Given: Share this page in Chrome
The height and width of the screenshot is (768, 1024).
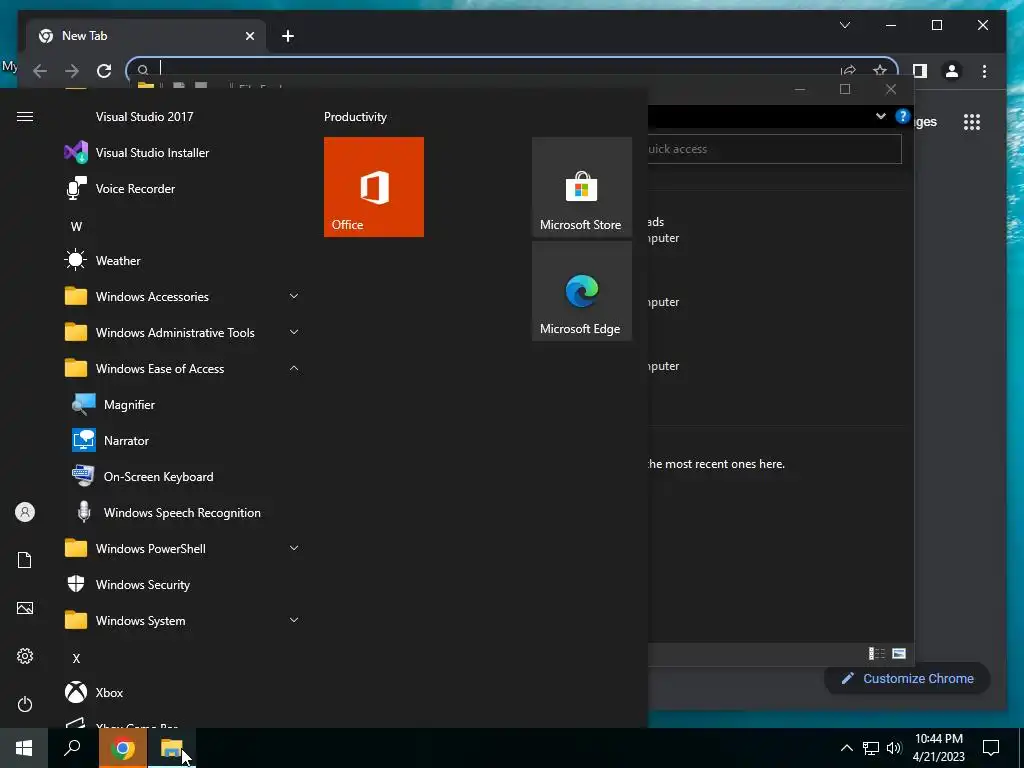Looking at the screenshot, I should (x=848, y=70).
